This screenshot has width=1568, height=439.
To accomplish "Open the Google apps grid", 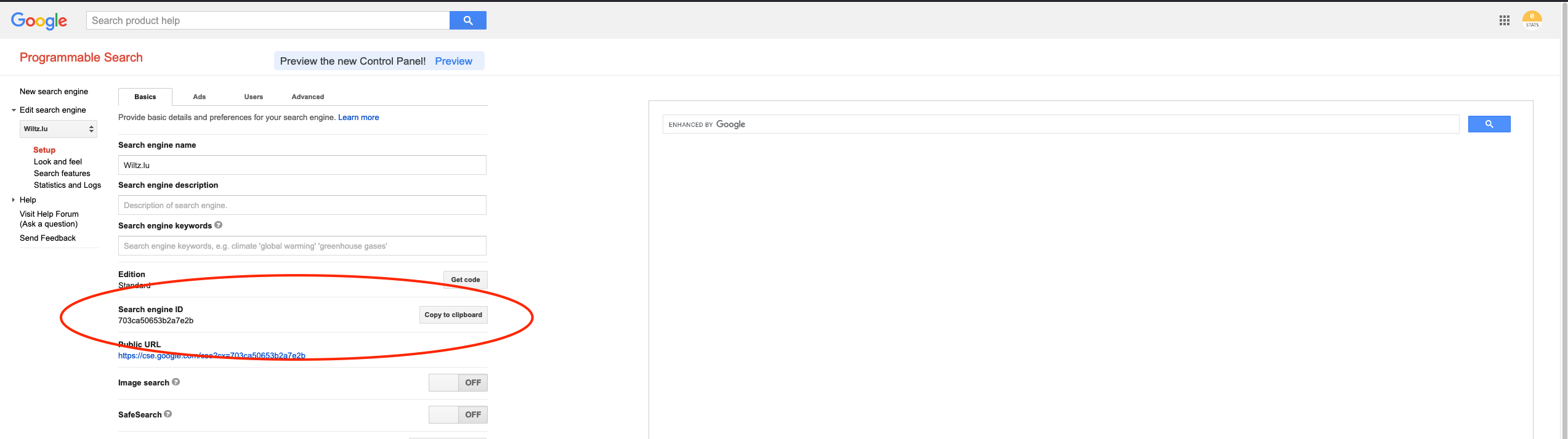I will pos(1505,20).
